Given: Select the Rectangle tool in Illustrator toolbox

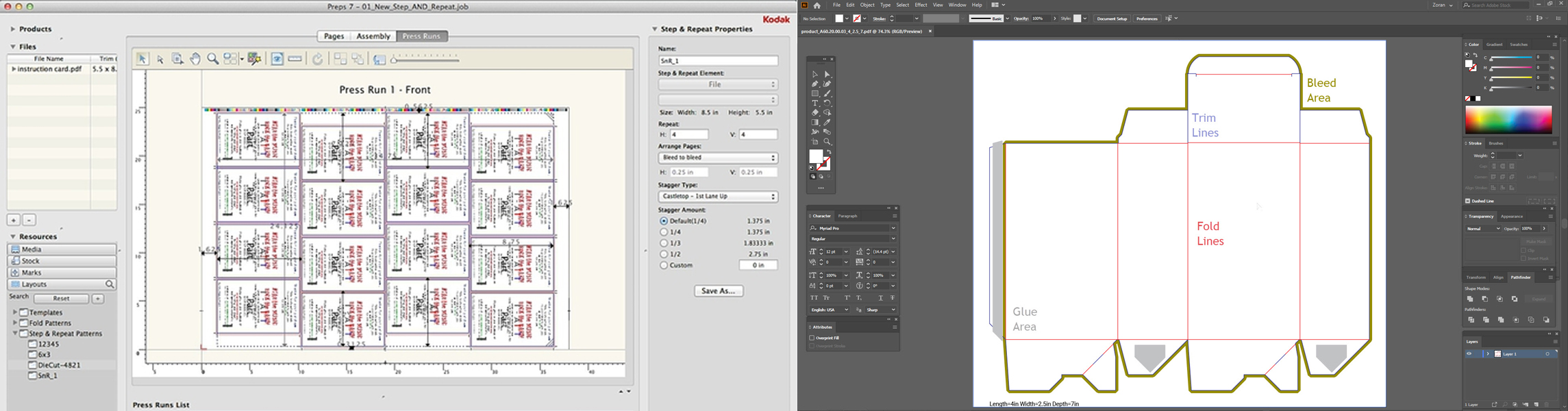Looking at the screenshot, I should pyautogui.click(x=814, y=93).
